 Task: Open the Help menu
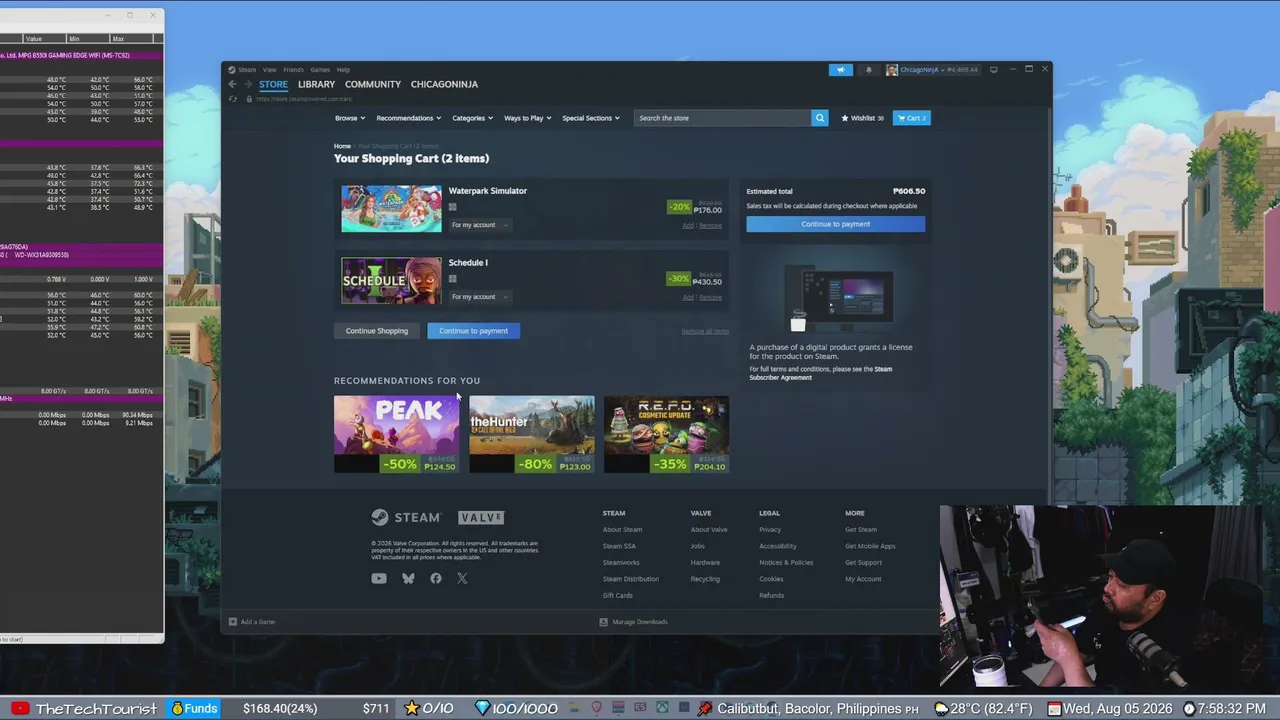(343, 70)
